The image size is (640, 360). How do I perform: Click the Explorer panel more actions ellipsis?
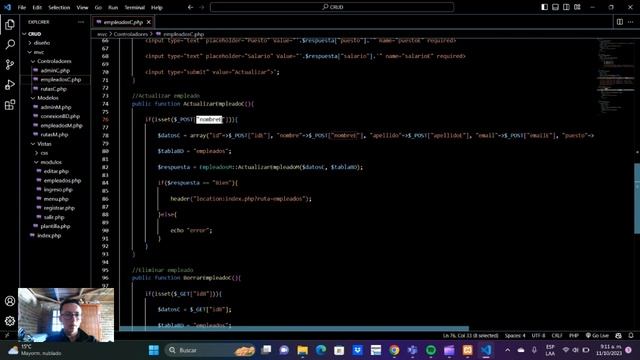[x=81, y=22]
